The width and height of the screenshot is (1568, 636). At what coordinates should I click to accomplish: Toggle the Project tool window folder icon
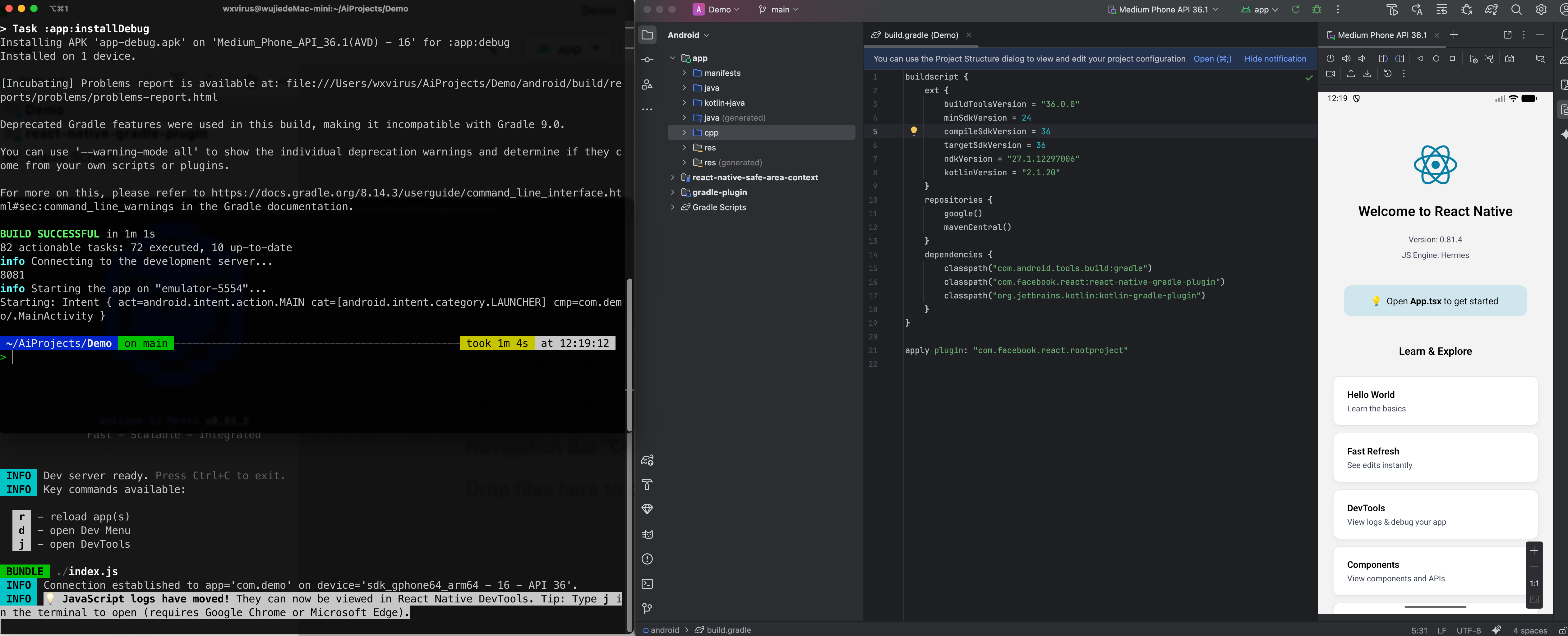coord(647,35)
